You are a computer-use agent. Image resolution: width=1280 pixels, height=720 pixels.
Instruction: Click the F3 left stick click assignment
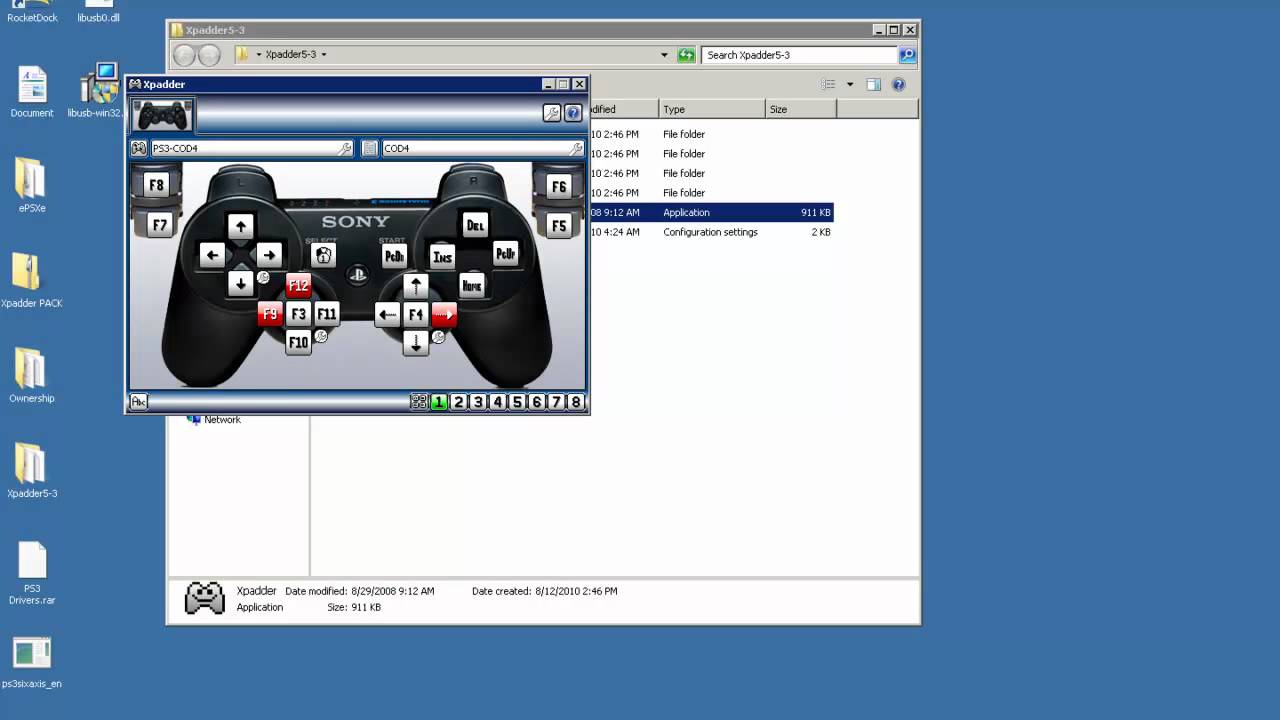[298, 314]
